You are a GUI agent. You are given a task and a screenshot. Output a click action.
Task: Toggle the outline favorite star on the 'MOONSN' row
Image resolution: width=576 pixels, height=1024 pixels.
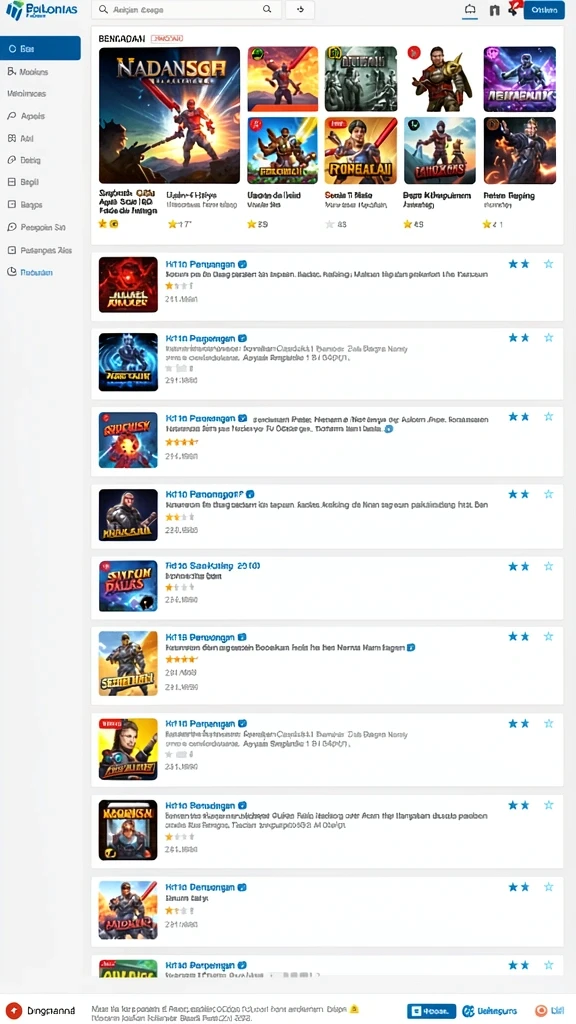click(x=549, y=805)
